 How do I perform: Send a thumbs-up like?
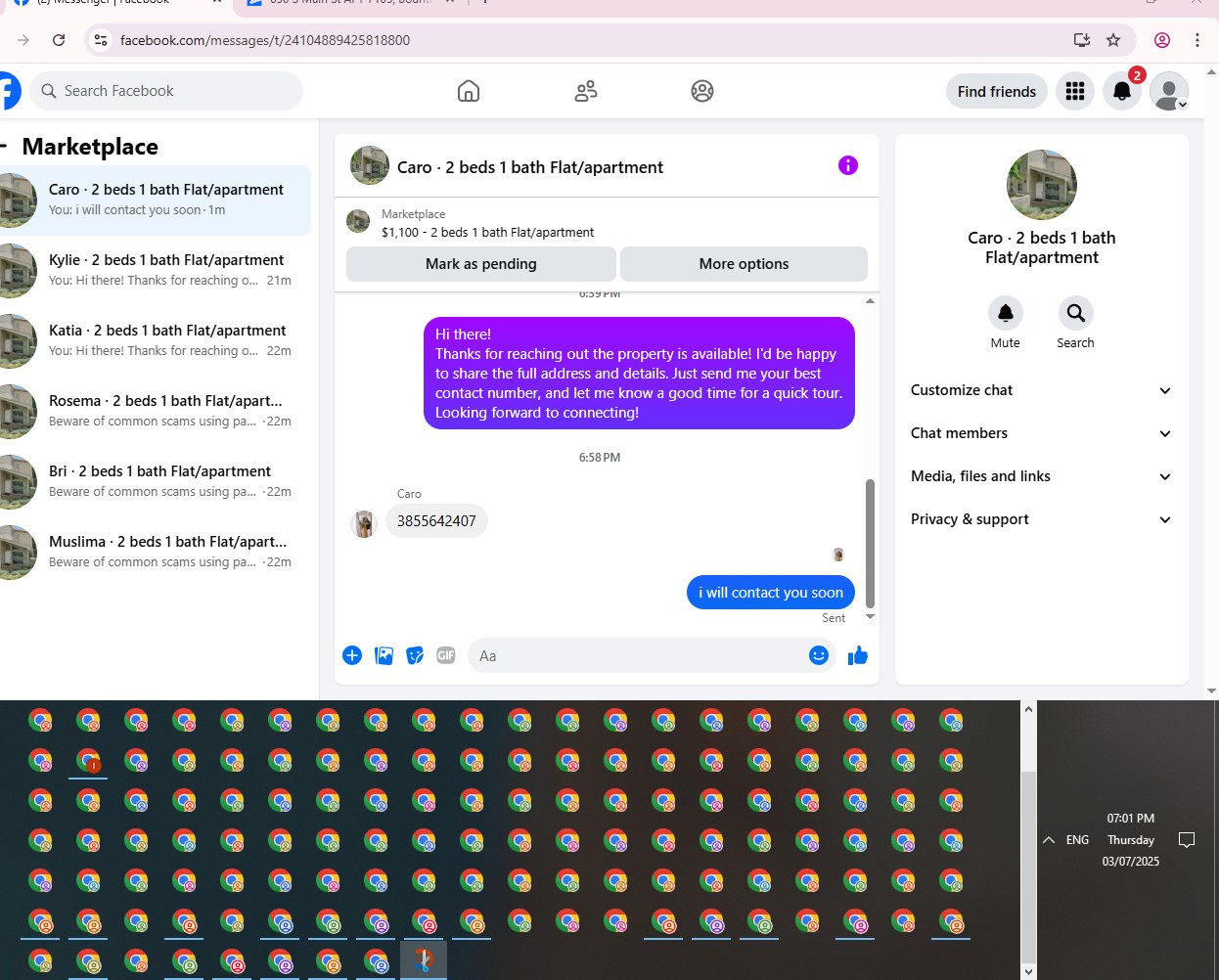[x=858, y=655]
